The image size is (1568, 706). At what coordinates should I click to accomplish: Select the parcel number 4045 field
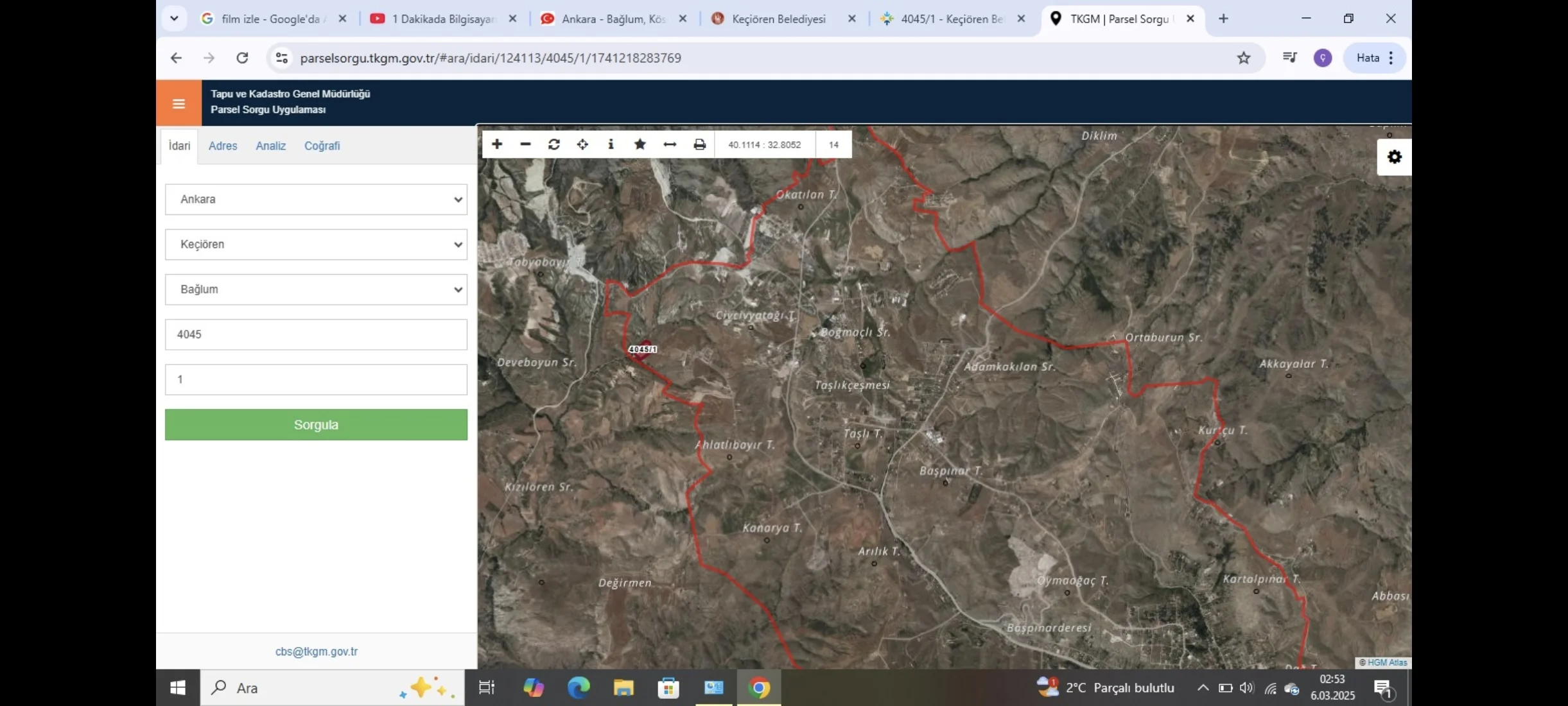(x=315, y=334)
